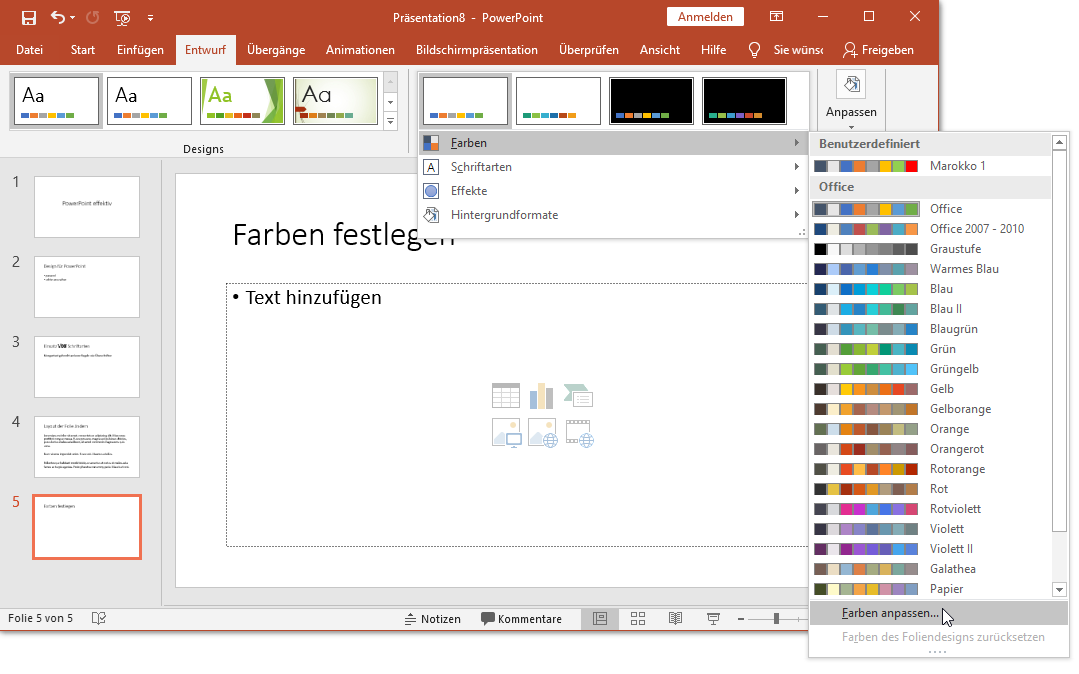Click the ribbon display options icon
1079x674 pixels.
[776, 17]
